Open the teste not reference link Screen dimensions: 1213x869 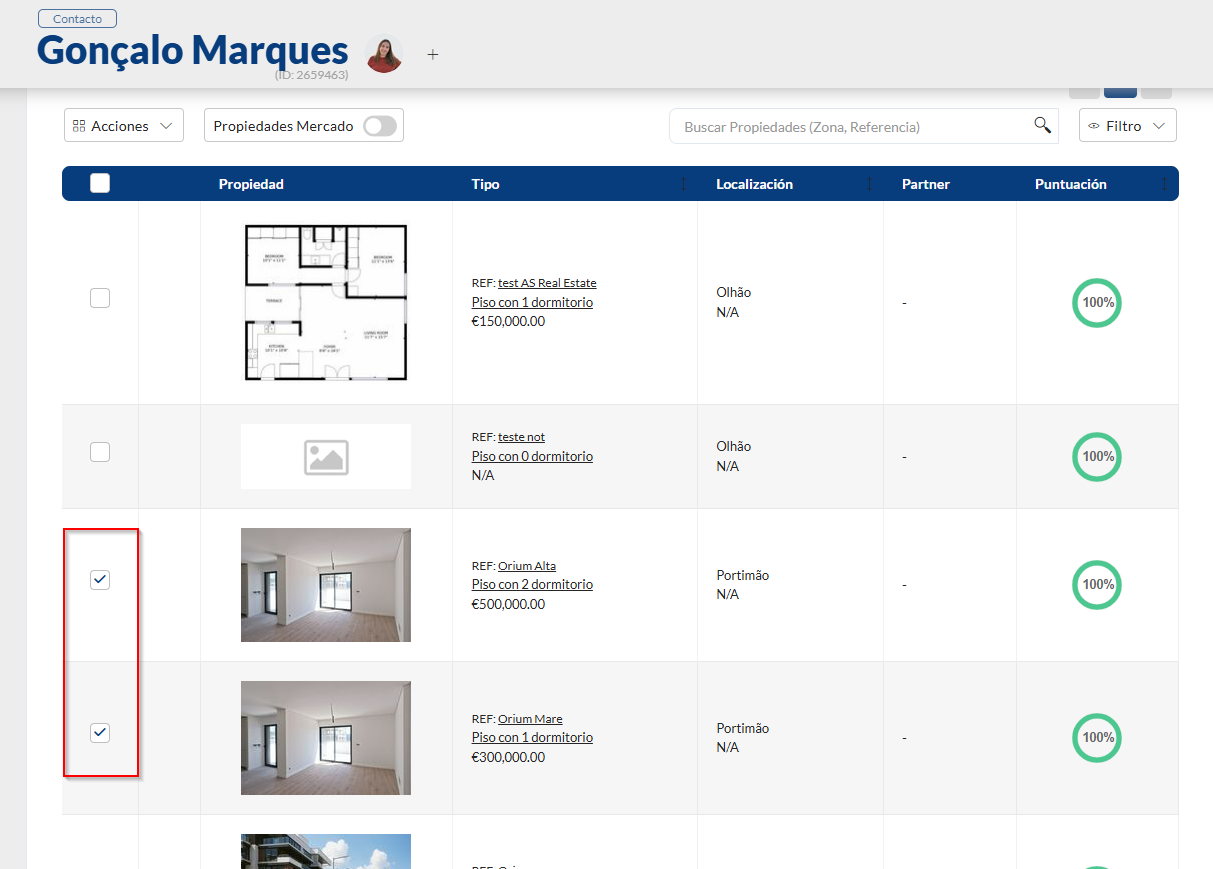click(x=521, y=437)
